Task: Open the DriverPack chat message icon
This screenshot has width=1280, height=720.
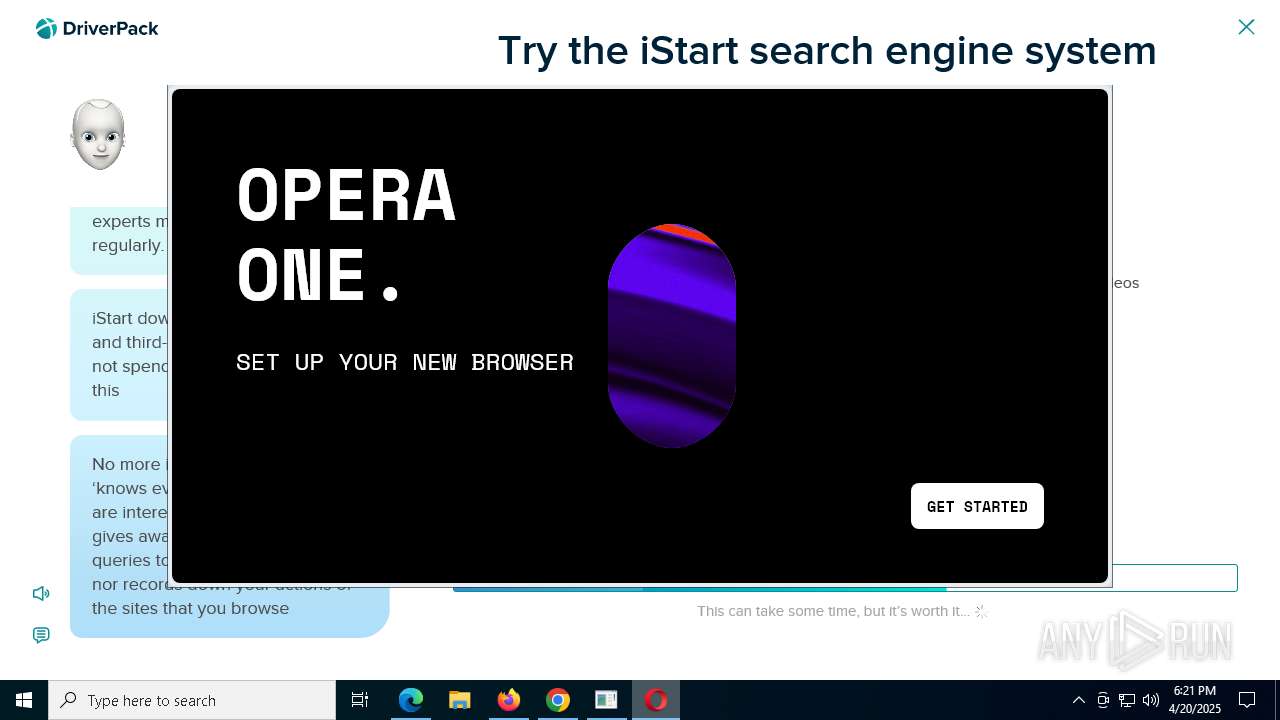Action: point(41,636)
